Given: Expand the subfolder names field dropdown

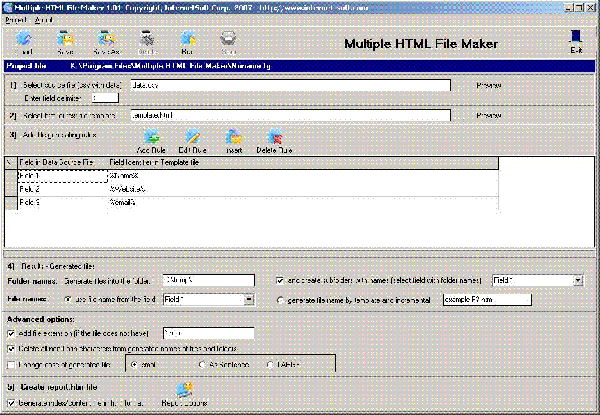Looking at the screenshot, I should pos(579,280).
